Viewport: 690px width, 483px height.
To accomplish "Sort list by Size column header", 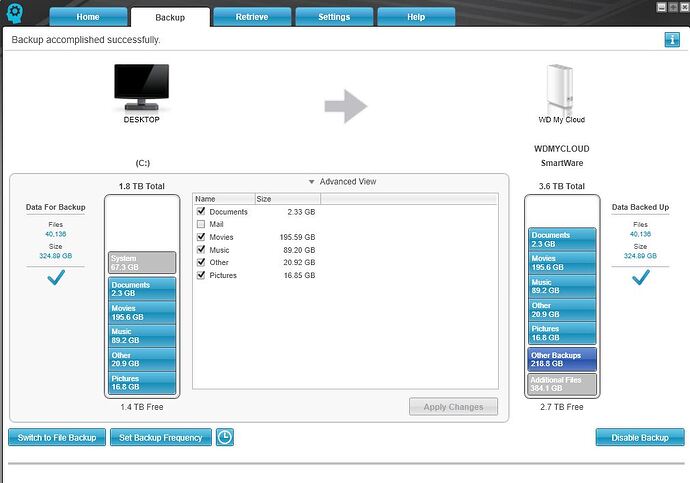I will [288, 199].
